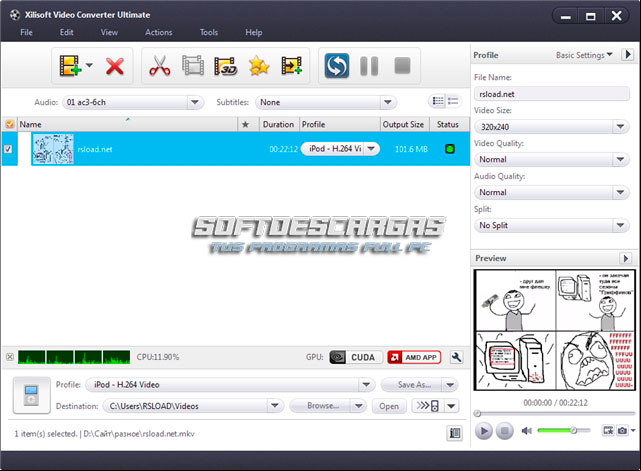
Task: Click the star favorites column header
Action: (x=245, y=124)
